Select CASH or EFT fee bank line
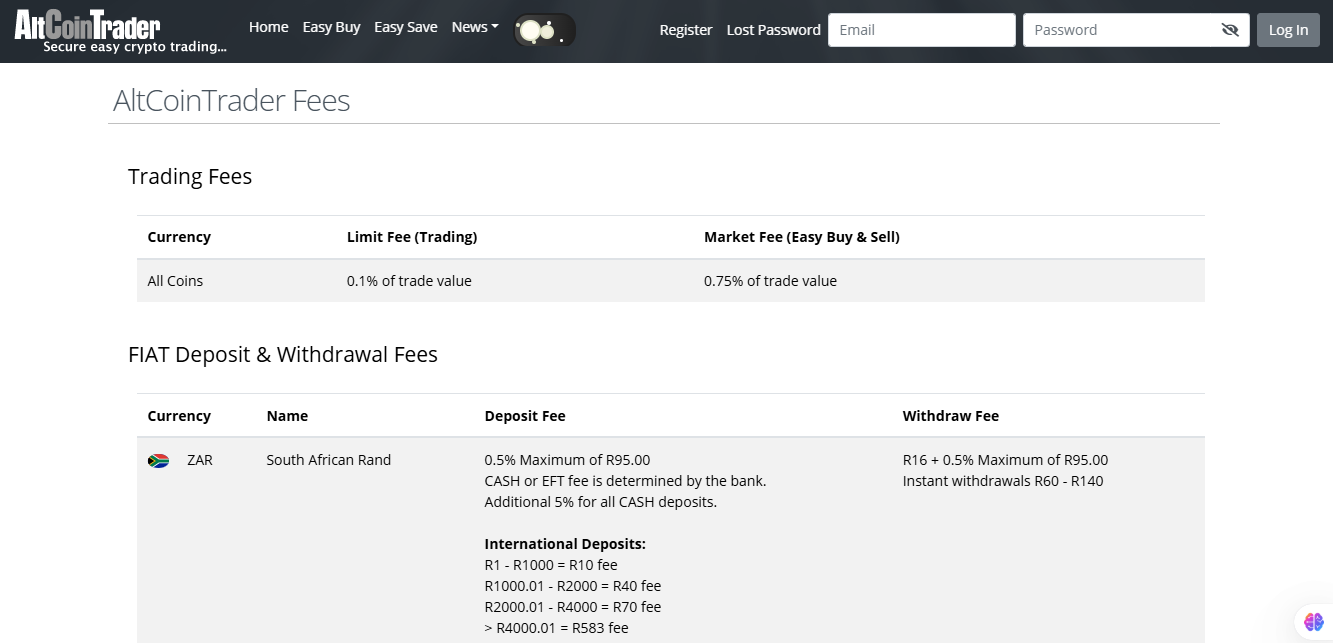The height and width of the screenshot is (643, 1333). click(625, 481)
